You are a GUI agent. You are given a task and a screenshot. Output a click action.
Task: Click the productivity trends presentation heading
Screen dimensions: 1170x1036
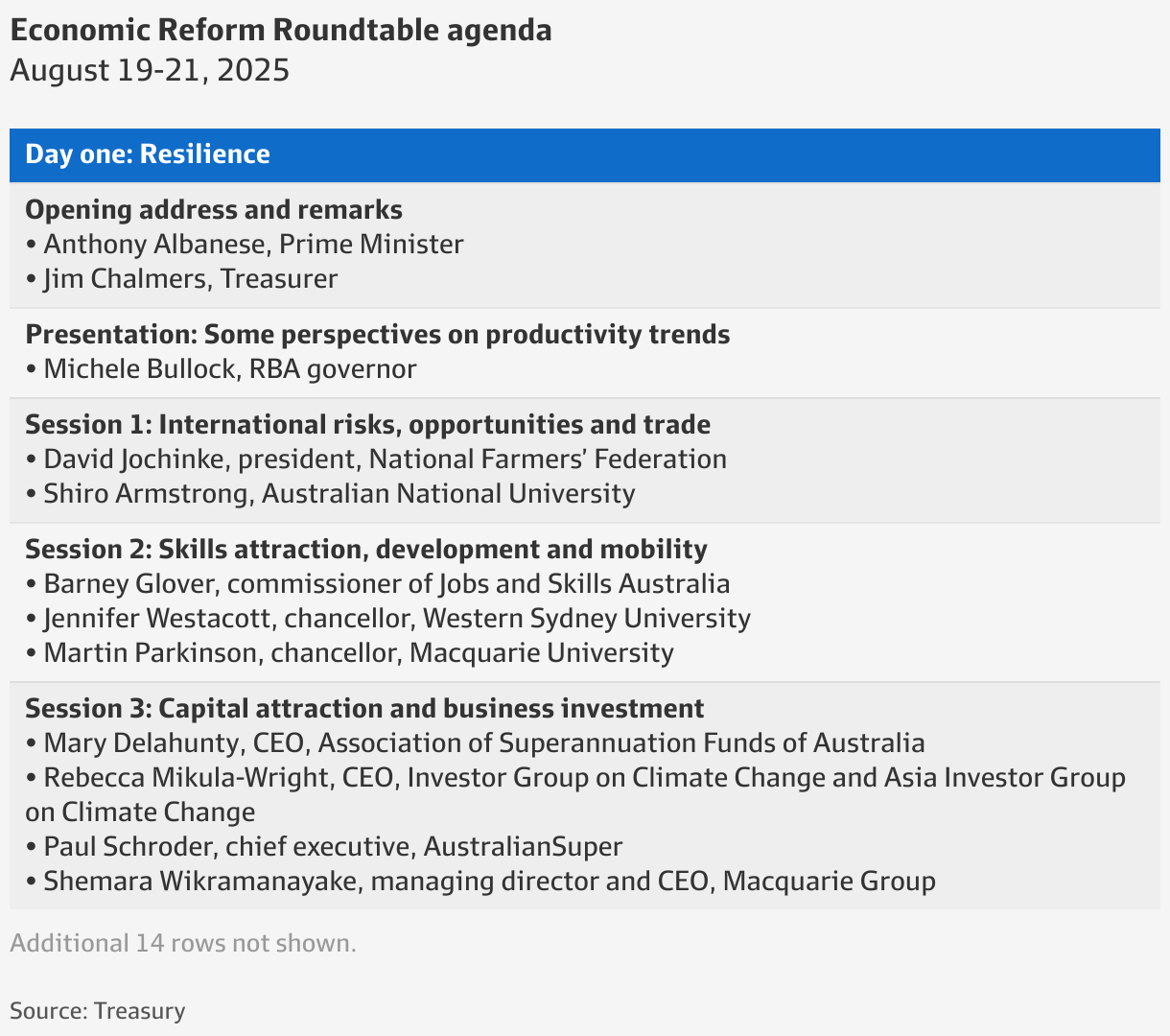(377, 335)
